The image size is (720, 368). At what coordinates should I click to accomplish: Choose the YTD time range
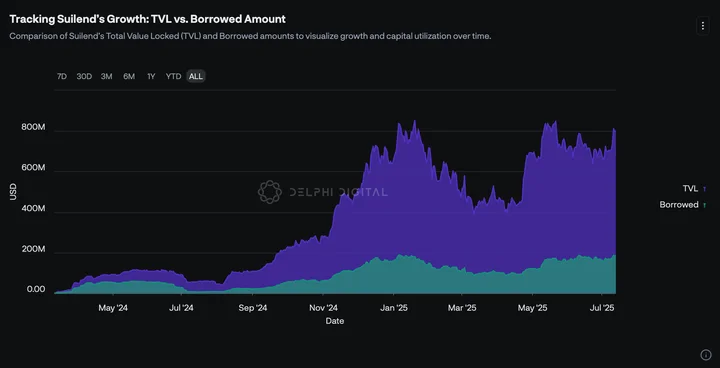coord(174,76)
